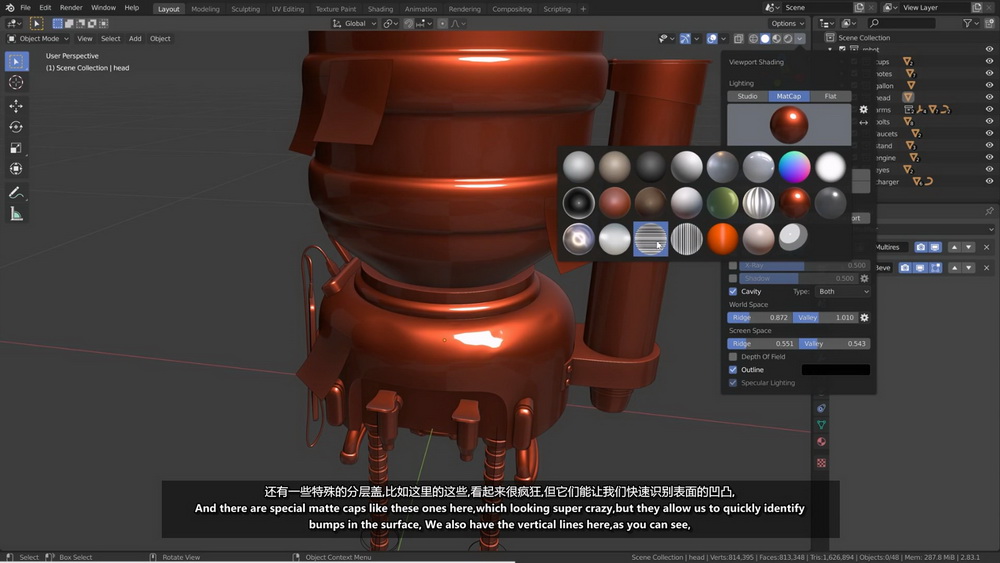
Task: Toggle proportional editing icon
Action: [x=442, y=24]
